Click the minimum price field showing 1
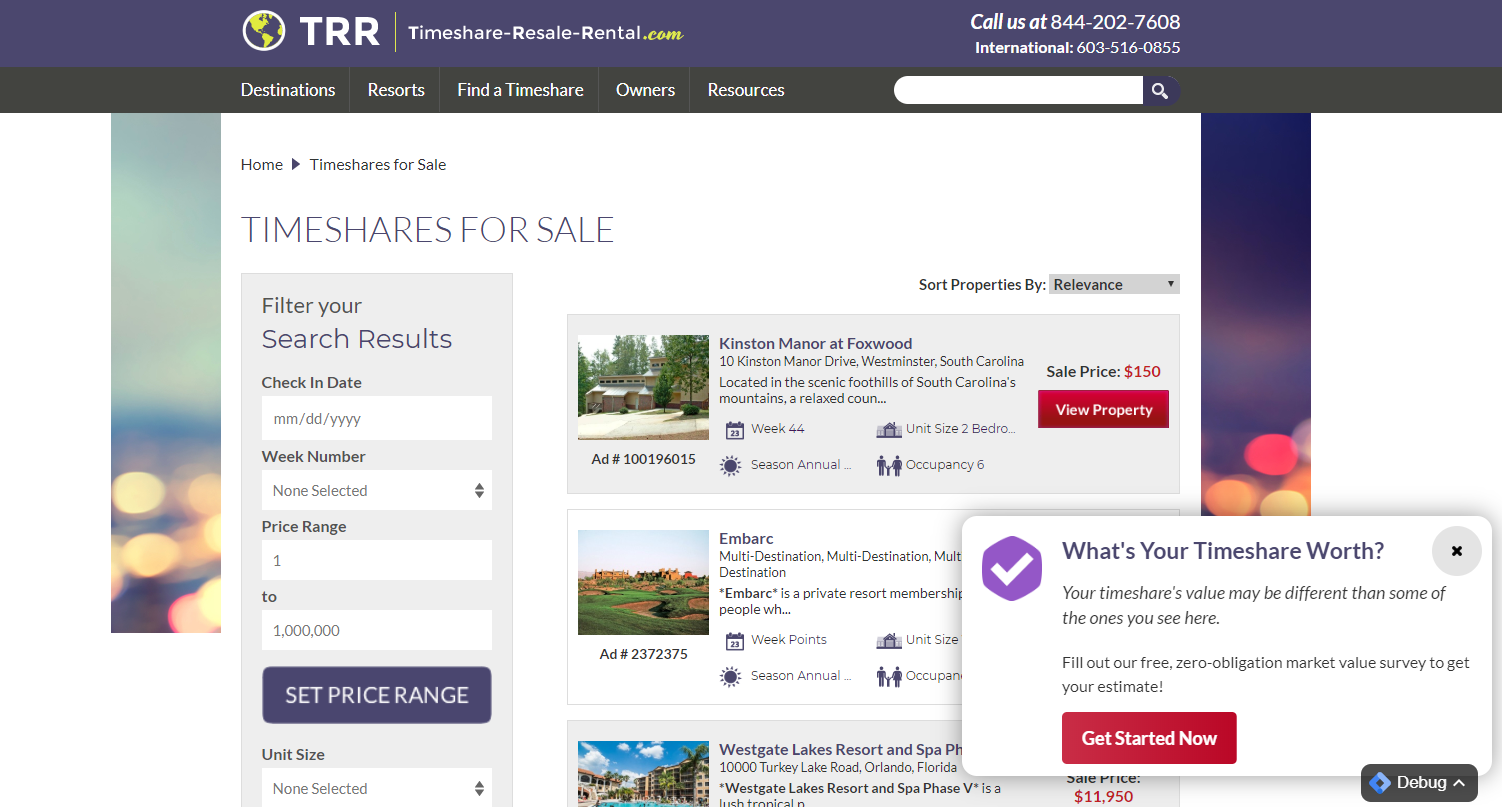Viewport: 1502px width, 807px height. coord(377,560)
